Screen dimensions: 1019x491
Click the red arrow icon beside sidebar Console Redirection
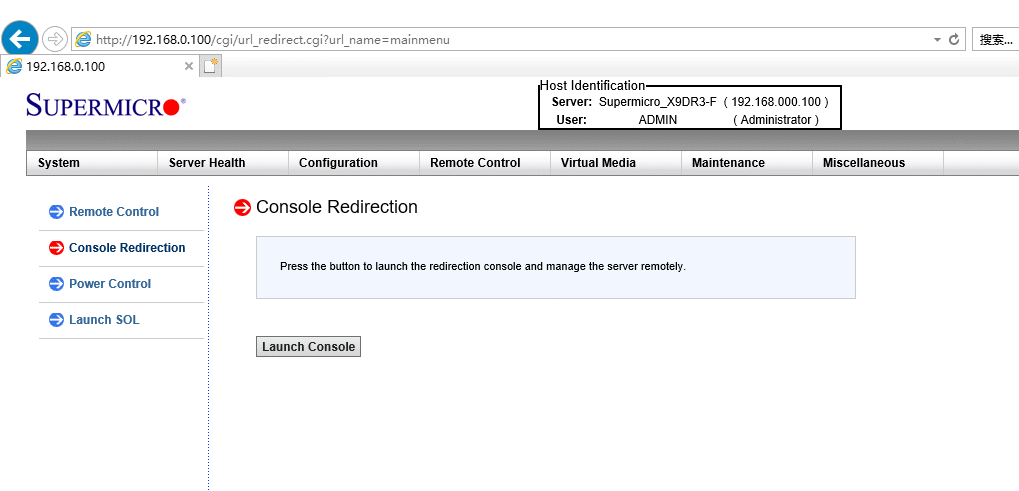coord(57,247)
